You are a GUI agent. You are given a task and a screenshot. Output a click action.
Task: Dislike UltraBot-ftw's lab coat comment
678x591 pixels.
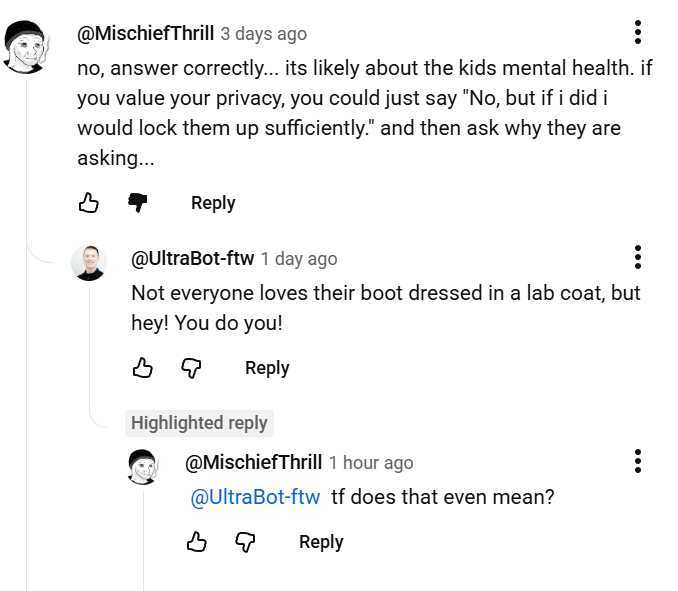(191, 368)
